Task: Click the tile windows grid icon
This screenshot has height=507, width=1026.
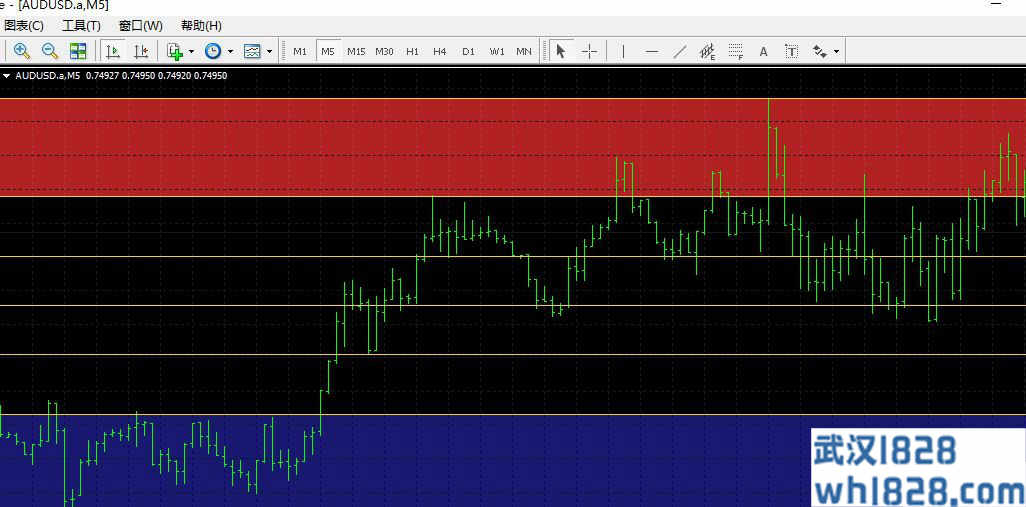Action: coord(78,51)
